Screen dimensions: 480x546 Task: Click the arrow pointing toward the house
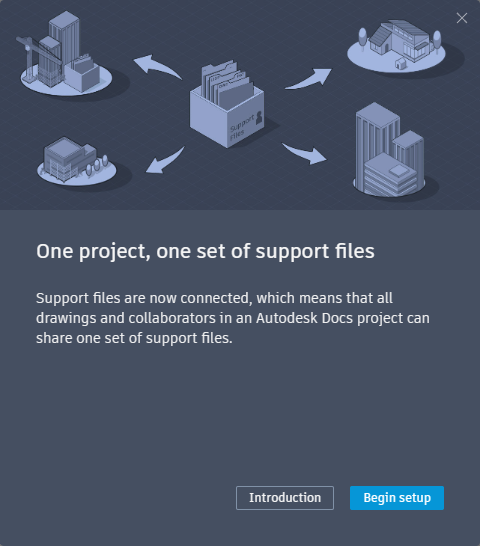[x=309, y=79]
